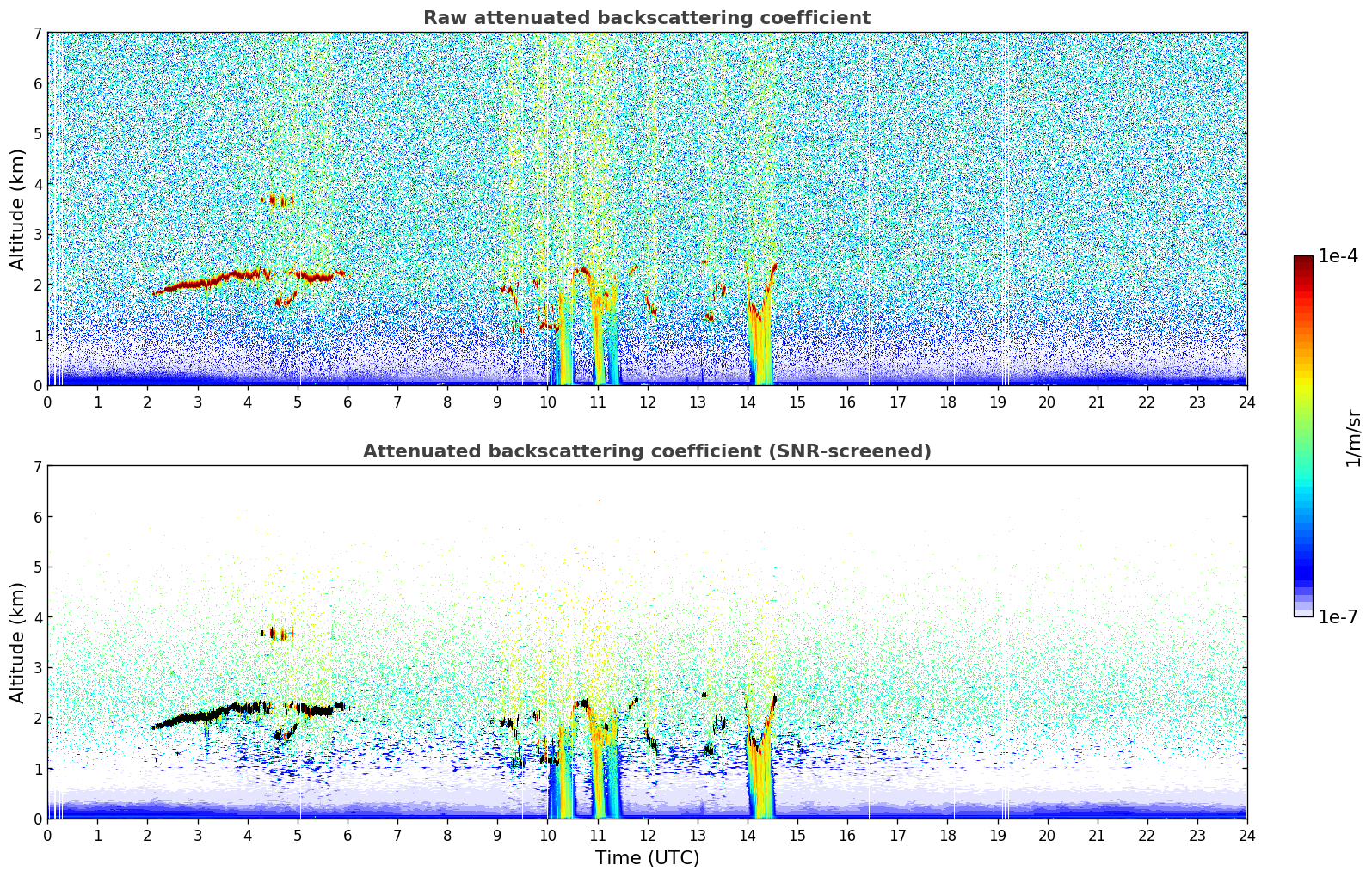Click the '5' altitude tick of the raw plot

38,134
